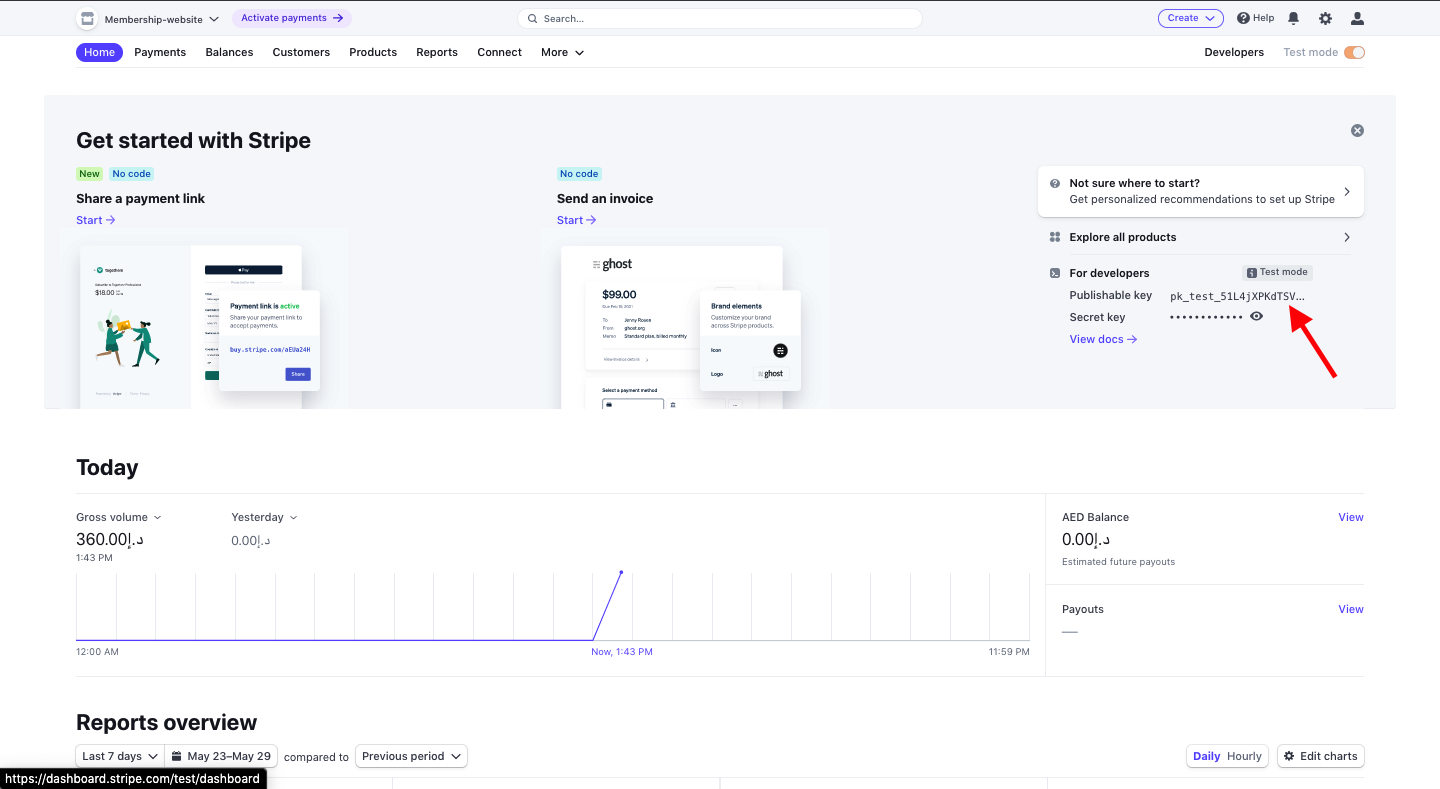
Task: Click the Activate payments button
Action: point(292,18)
